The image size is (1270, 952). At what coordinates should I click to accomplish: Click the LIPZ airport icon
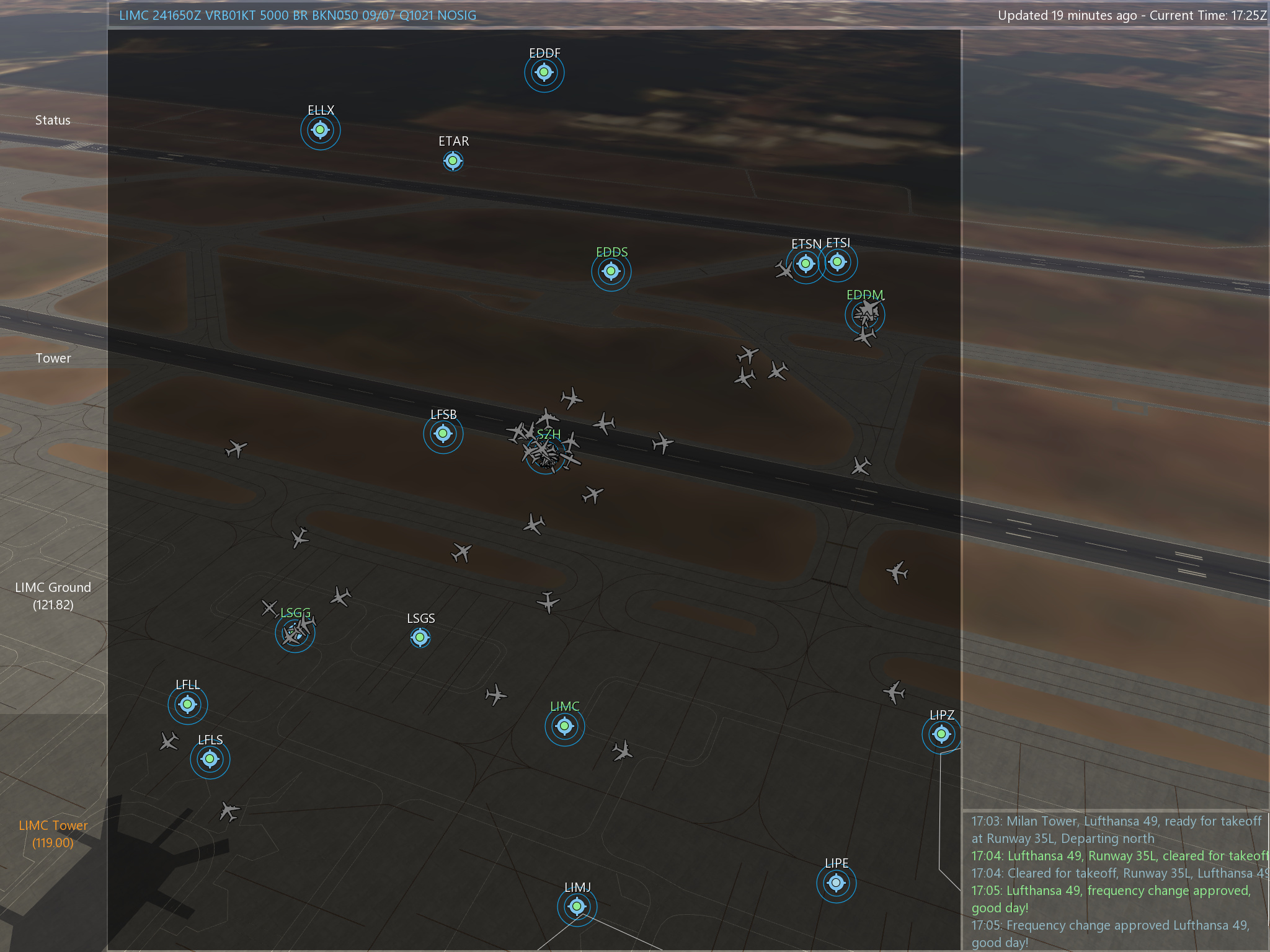point(941,734)
